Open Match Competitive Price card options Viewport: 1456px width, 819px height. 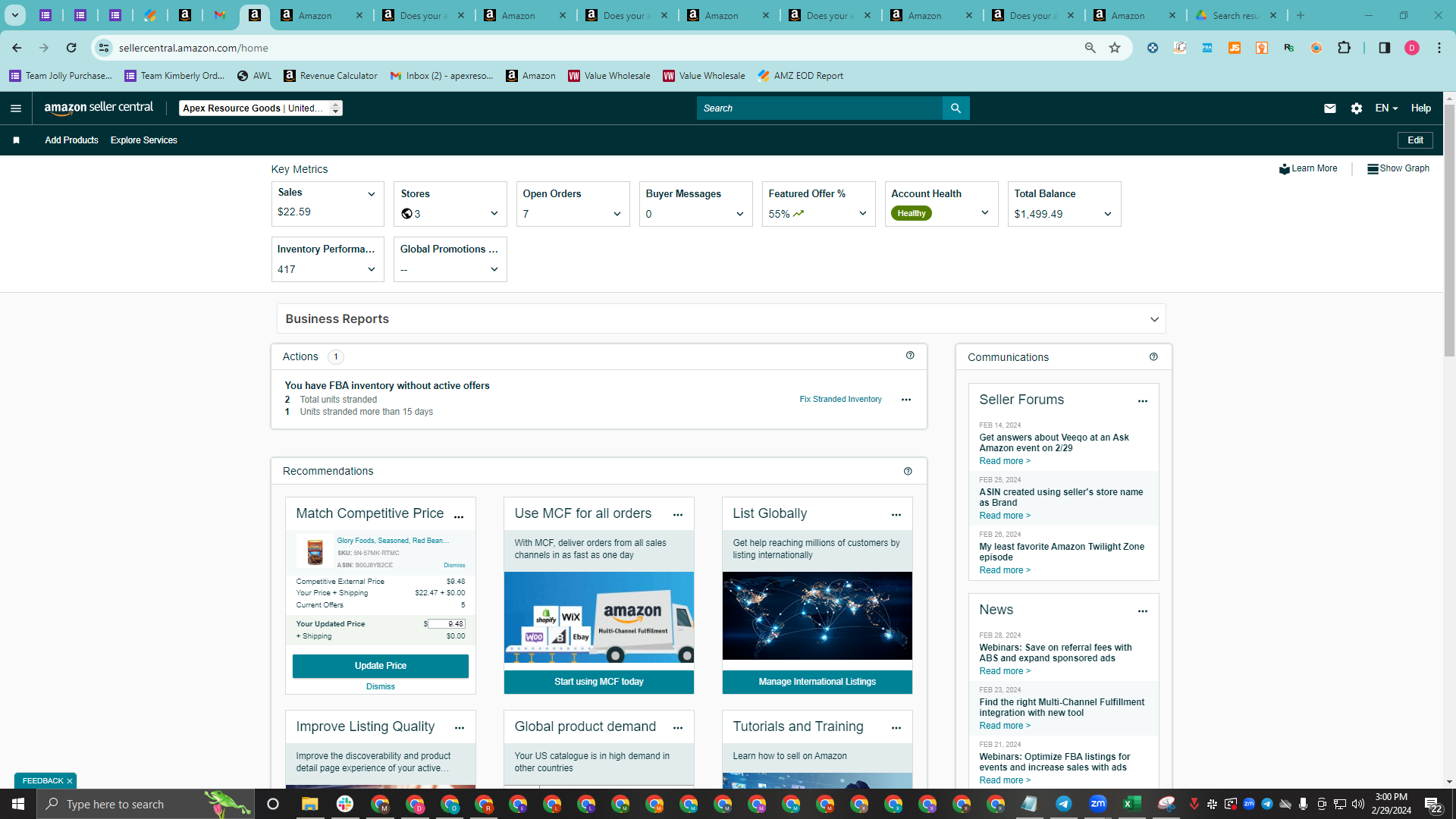(459, 516)
